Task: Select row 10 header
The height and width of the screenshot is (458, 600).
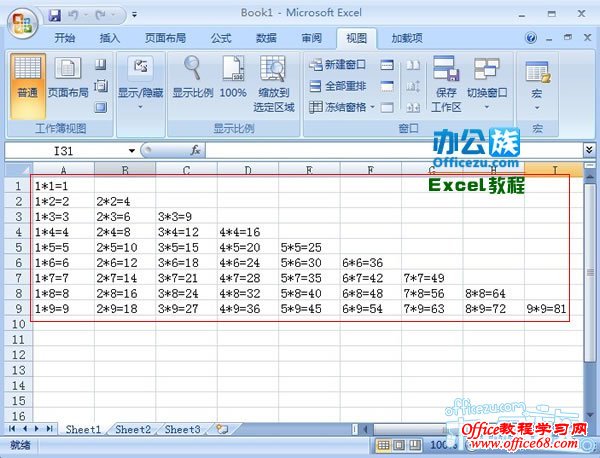Action: tap(18, 324)
